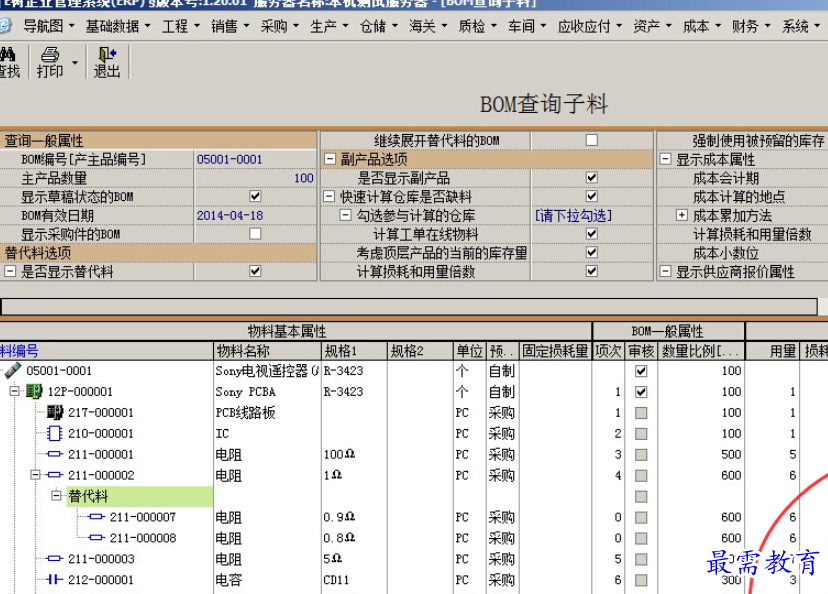Click the ERP application icon beside 导航图
This screenshot has height=594, width=828.
(x=5, y=25)
